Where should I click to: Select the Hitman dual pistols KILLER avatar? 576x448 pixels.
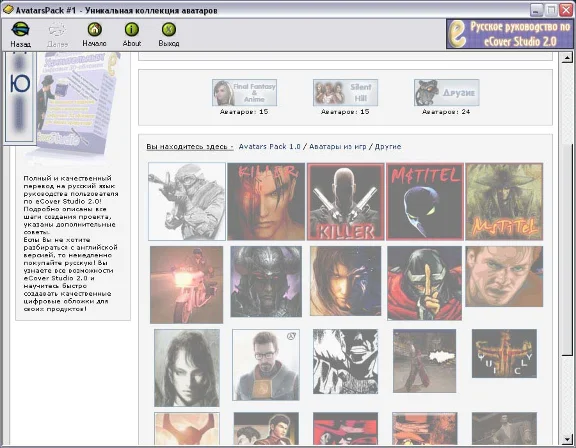pyautogui.click(x=345, y=202)
